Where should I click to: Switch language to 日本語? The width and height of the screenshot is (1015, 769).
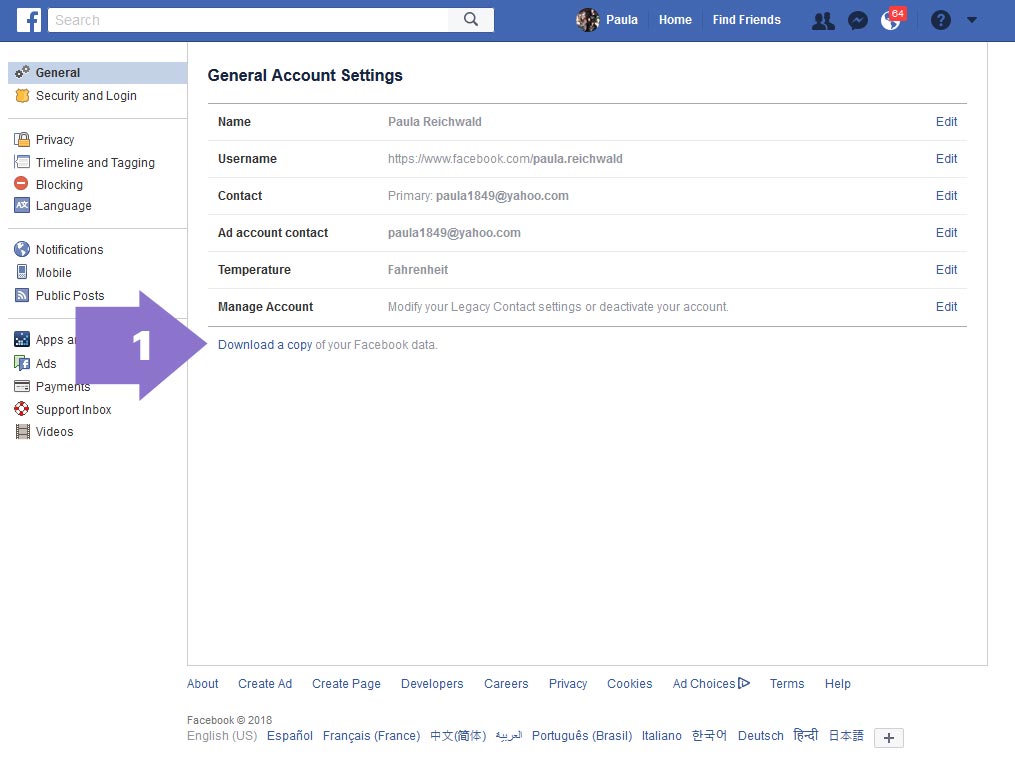pos(846,735)
